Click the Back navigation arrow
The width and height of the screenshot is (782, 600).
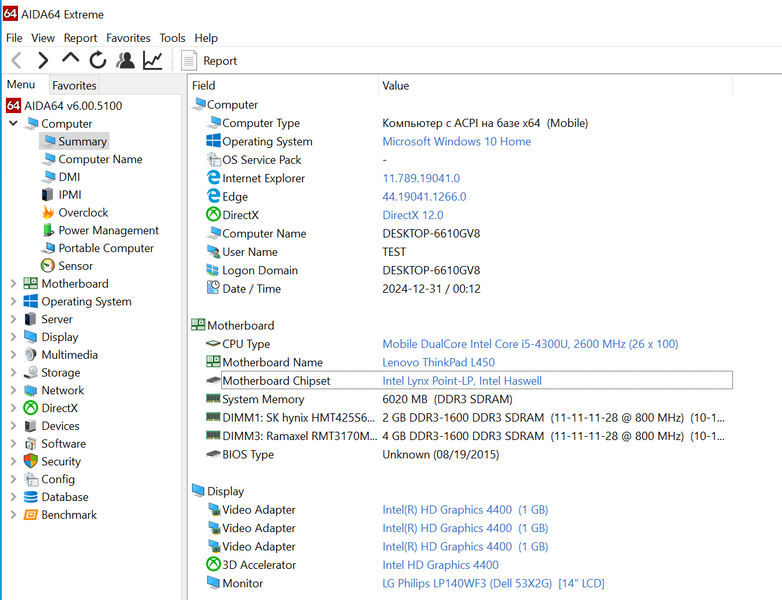(x=17, y=60)
